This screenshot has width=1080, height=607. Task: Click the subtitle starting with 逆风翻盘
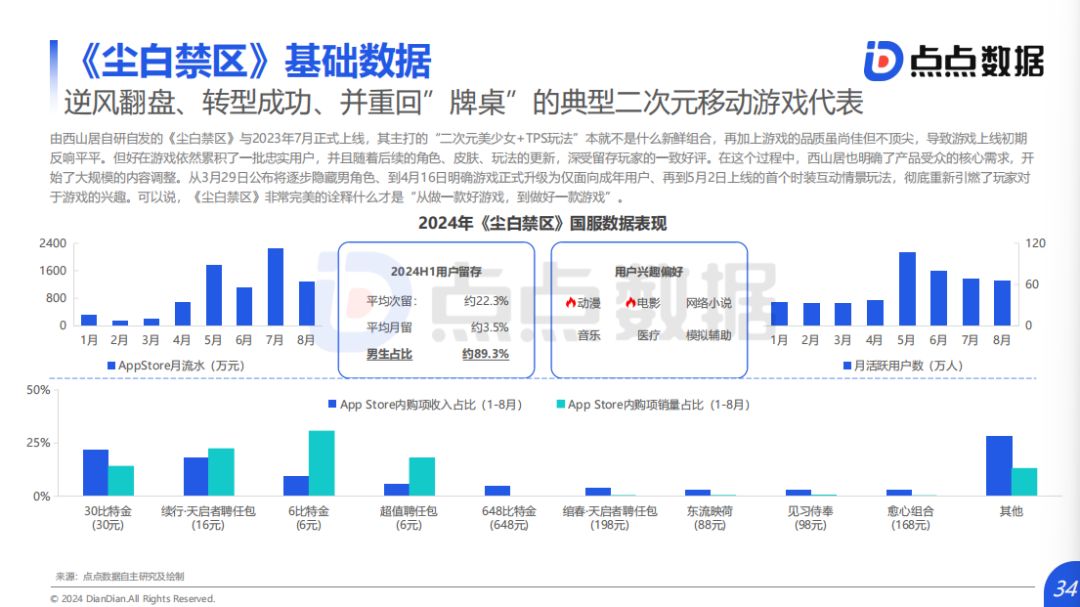point(463,103)
